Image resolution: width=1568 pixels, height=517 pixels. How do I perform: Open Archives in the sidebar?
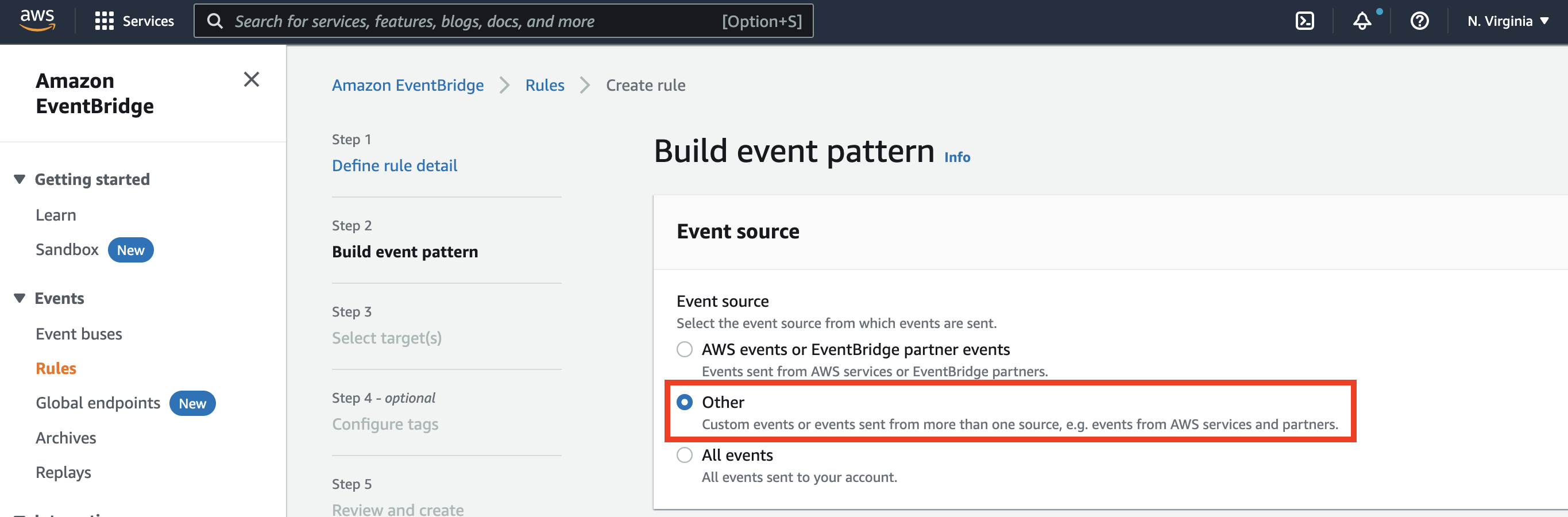click(65, 438)
